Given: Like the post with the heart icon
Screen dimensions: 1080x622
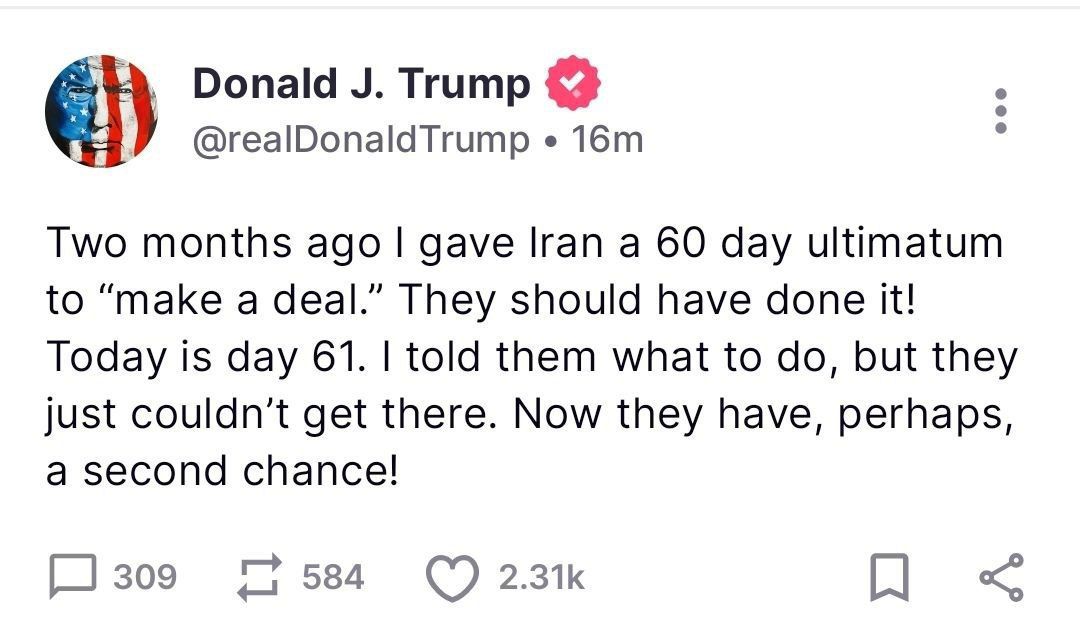Looking at the screenshot, I should (452, 577).
